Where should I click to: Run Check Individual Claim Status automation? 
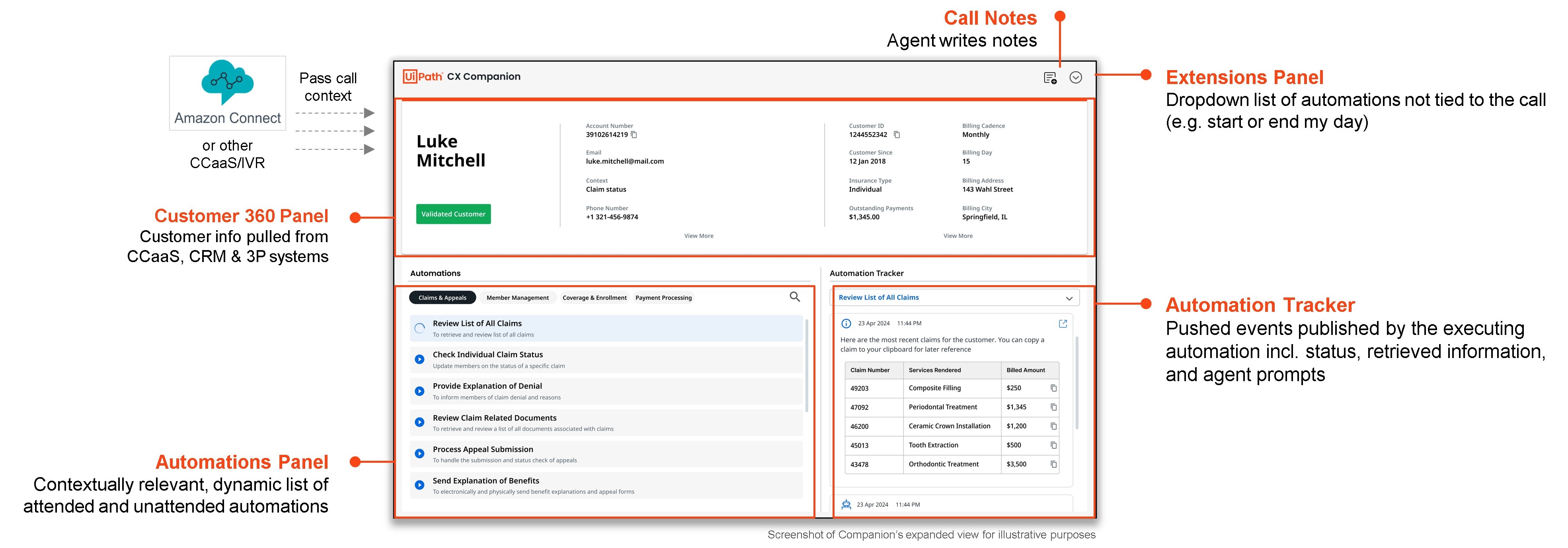(419, 359)
